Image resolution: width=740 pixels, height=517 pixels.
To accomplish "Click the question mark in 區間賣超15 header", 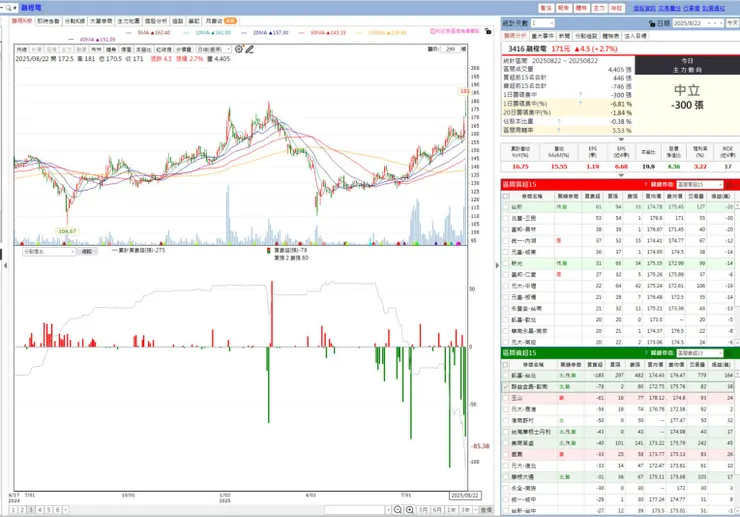I will (x=646, y=353).
